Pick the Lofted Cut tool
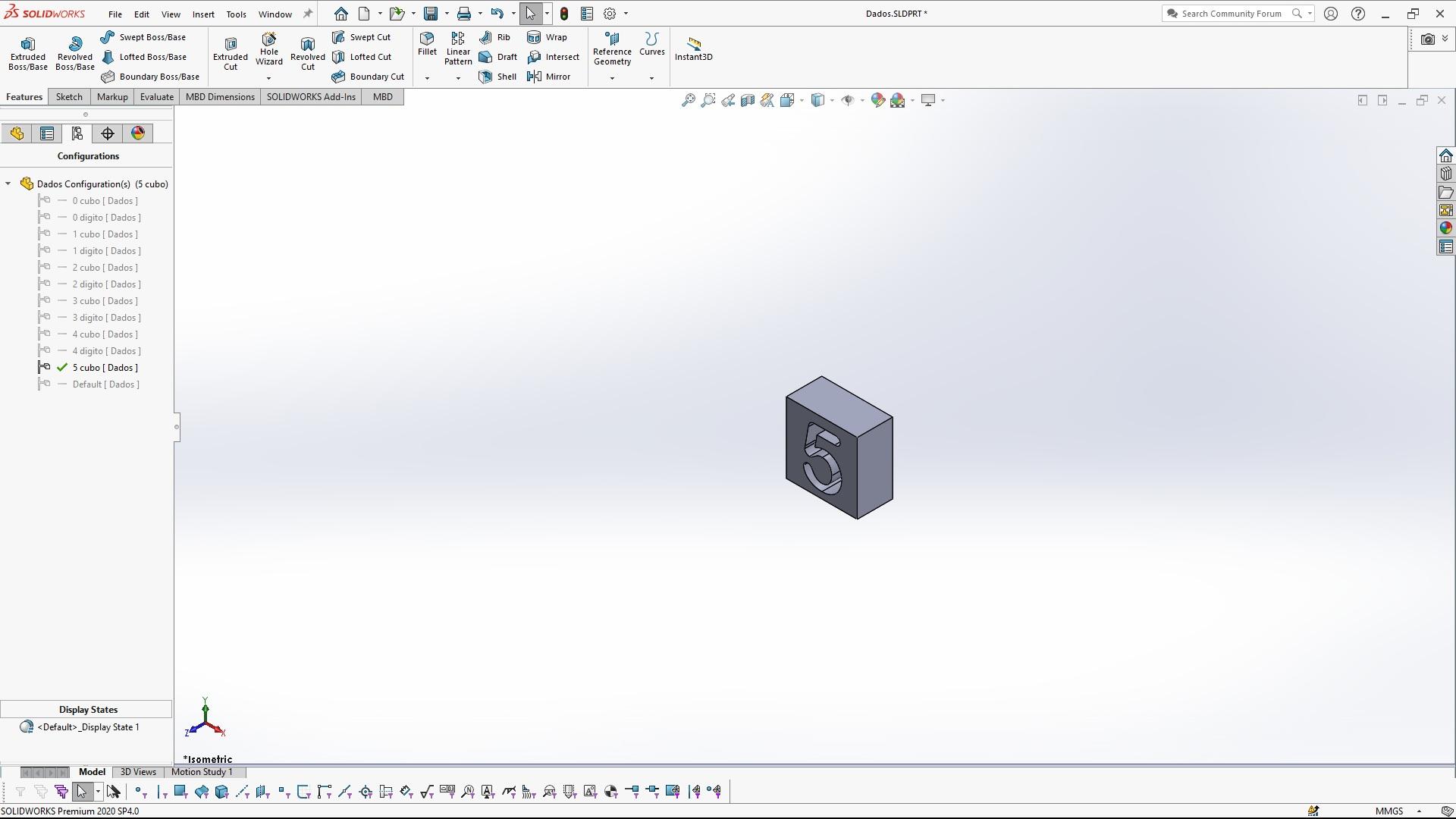1456x819 pixels. (x=362, y=57)
